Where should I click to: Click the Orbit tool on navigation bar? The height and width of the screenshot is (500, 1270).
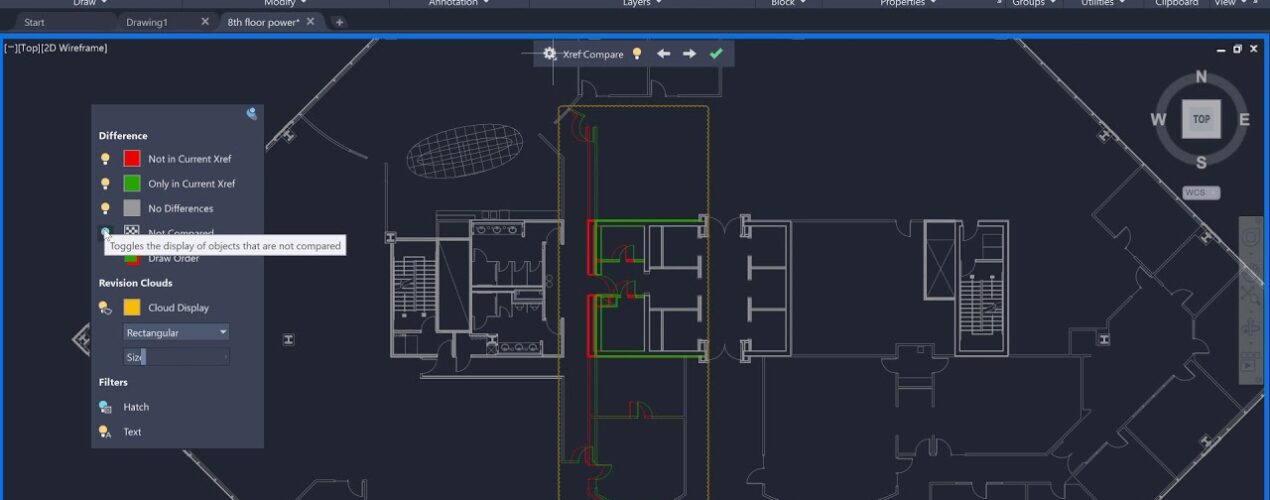(x=1250, y=329)
